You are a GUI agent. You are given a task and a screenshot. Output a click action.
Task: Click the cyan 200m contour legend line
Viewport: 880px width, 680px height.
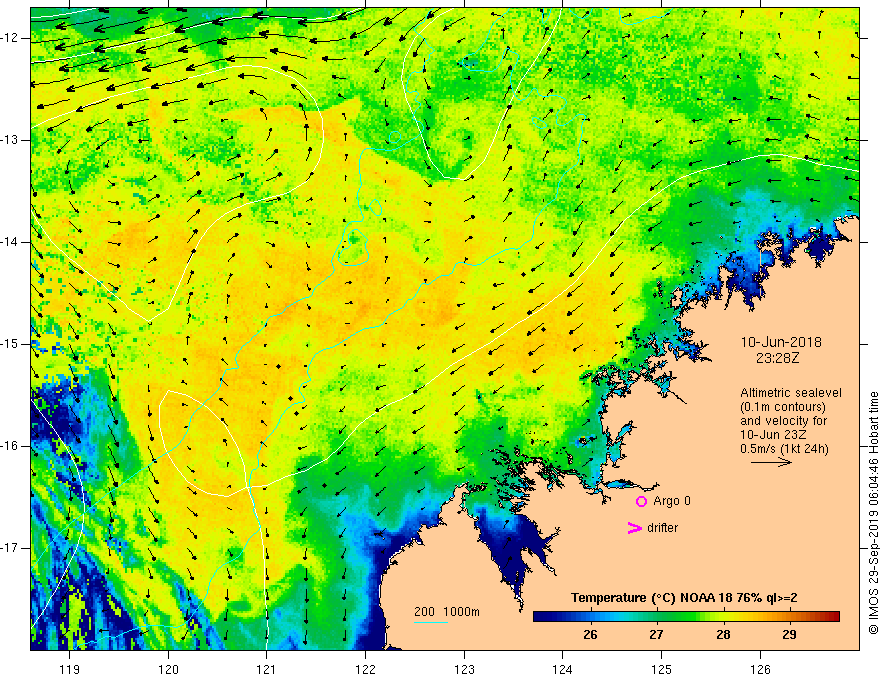click(430, 623)
